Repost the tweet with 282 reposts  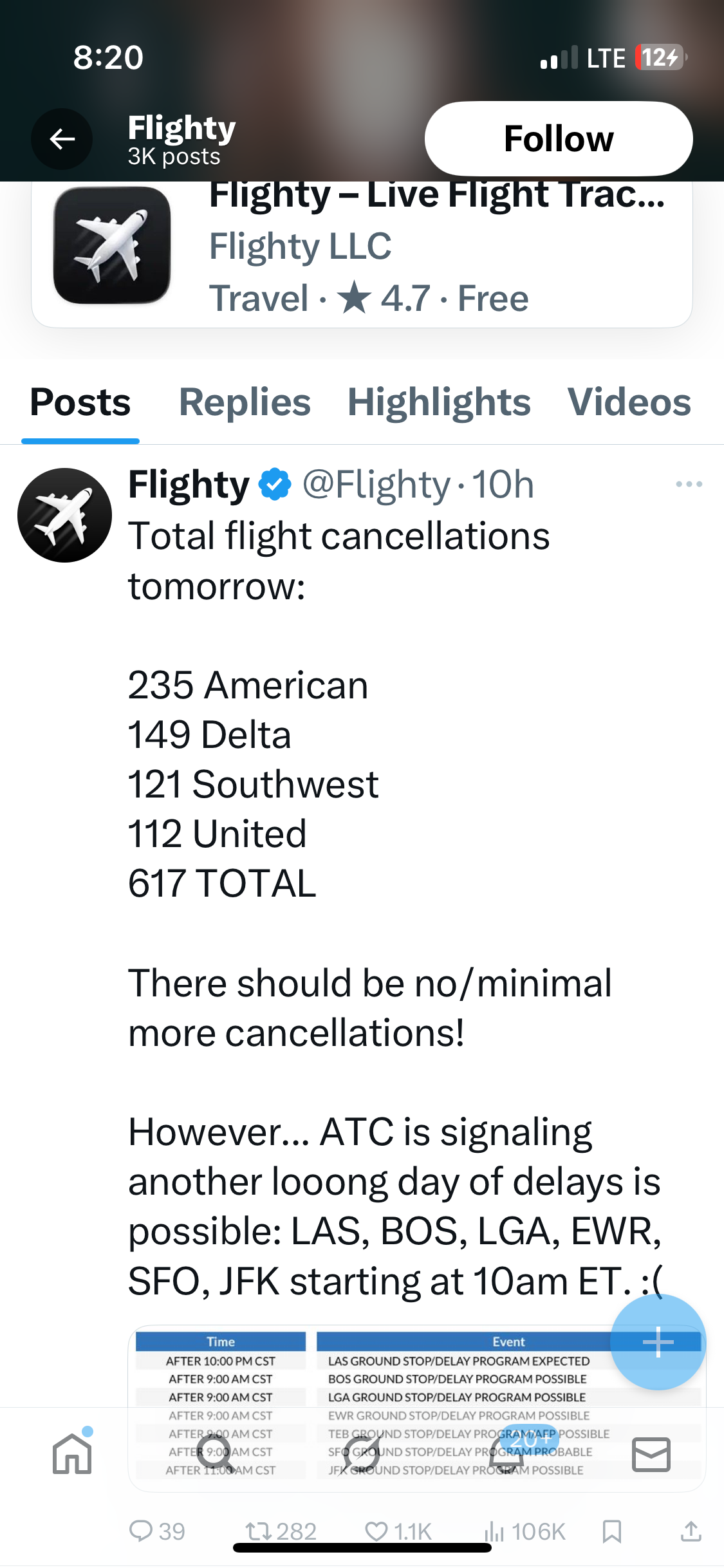tap(281, 1531)
